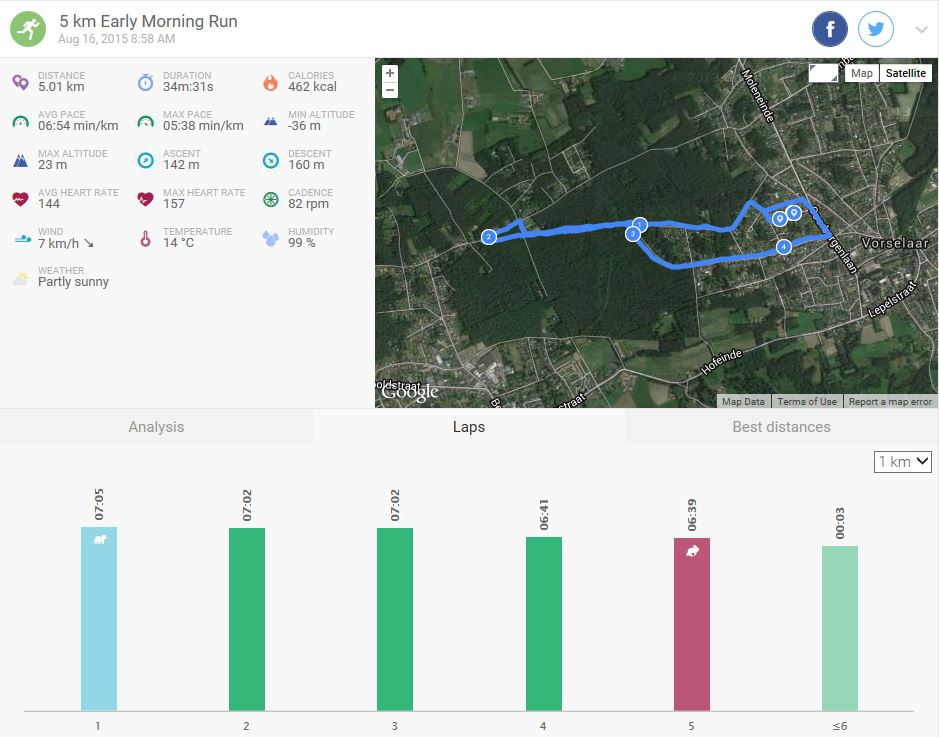Screen dimensions: 939x737
Task: Switch map to Satellite view
Action: point(905,73)
